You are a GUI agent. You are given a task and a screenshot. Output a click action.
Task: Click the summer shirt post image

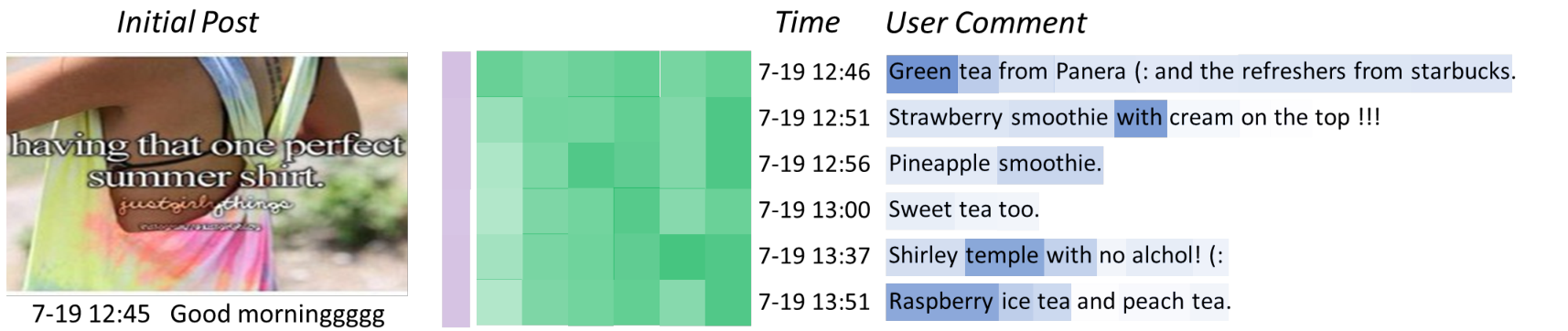pos(207,173)
